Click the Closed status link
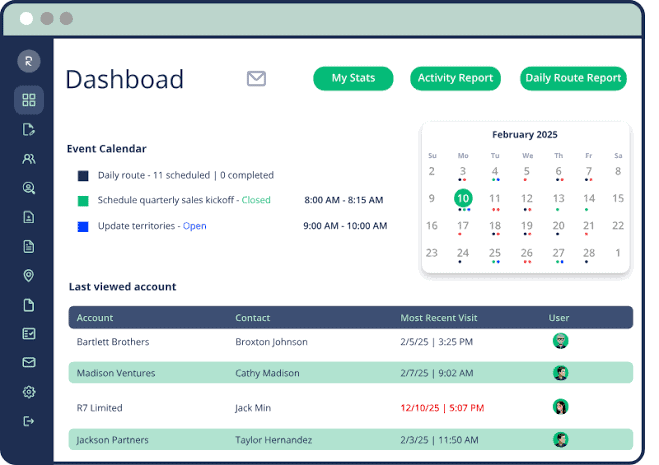This screenshot has width=659, height=465. (x=256, y=200)
